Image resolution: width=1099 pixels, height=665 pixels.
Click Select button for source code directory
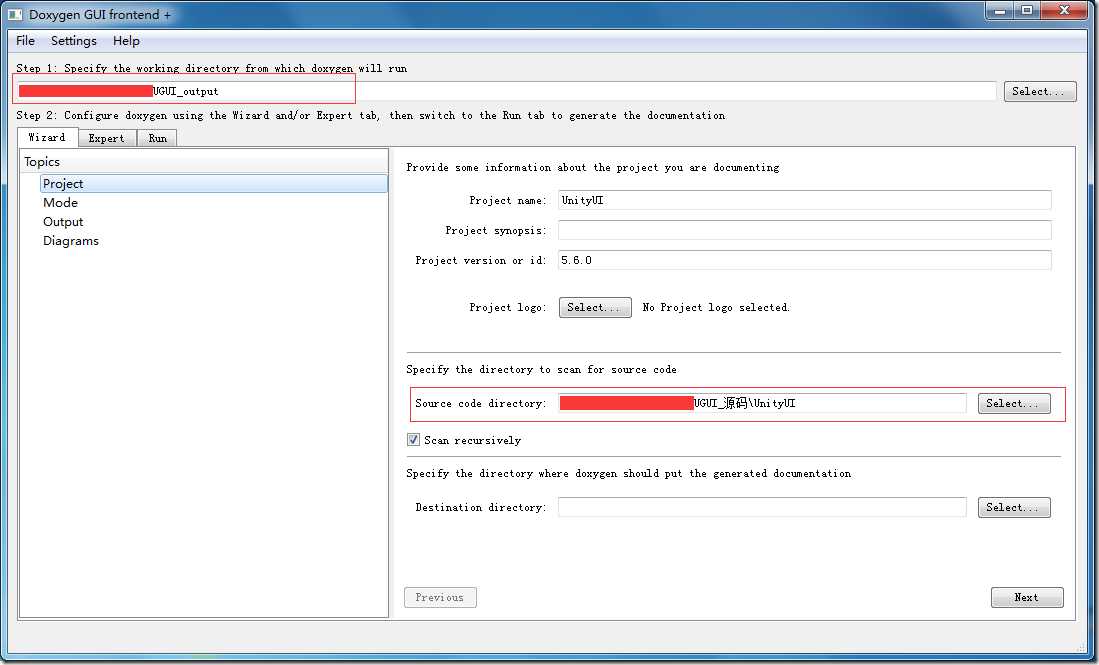coord(1013,403)
